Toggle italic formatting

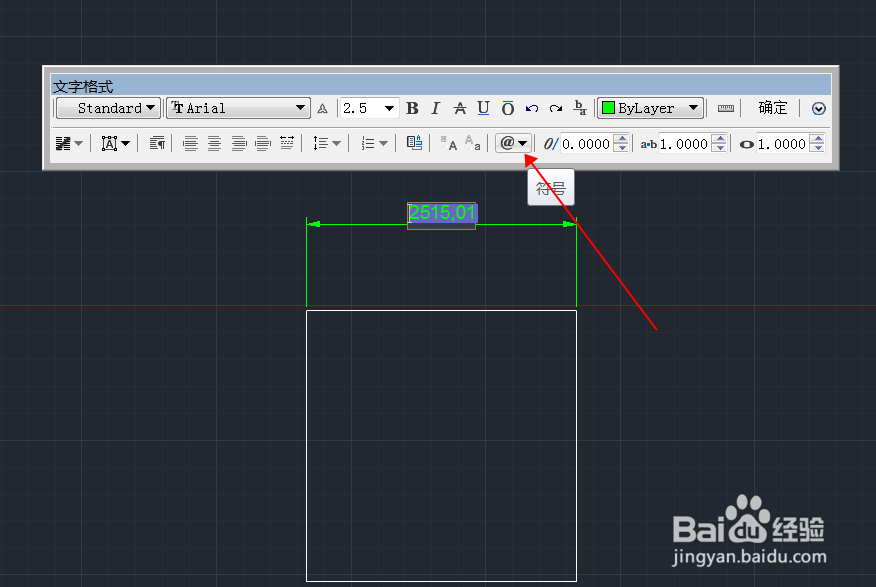[x=436, y=108]
